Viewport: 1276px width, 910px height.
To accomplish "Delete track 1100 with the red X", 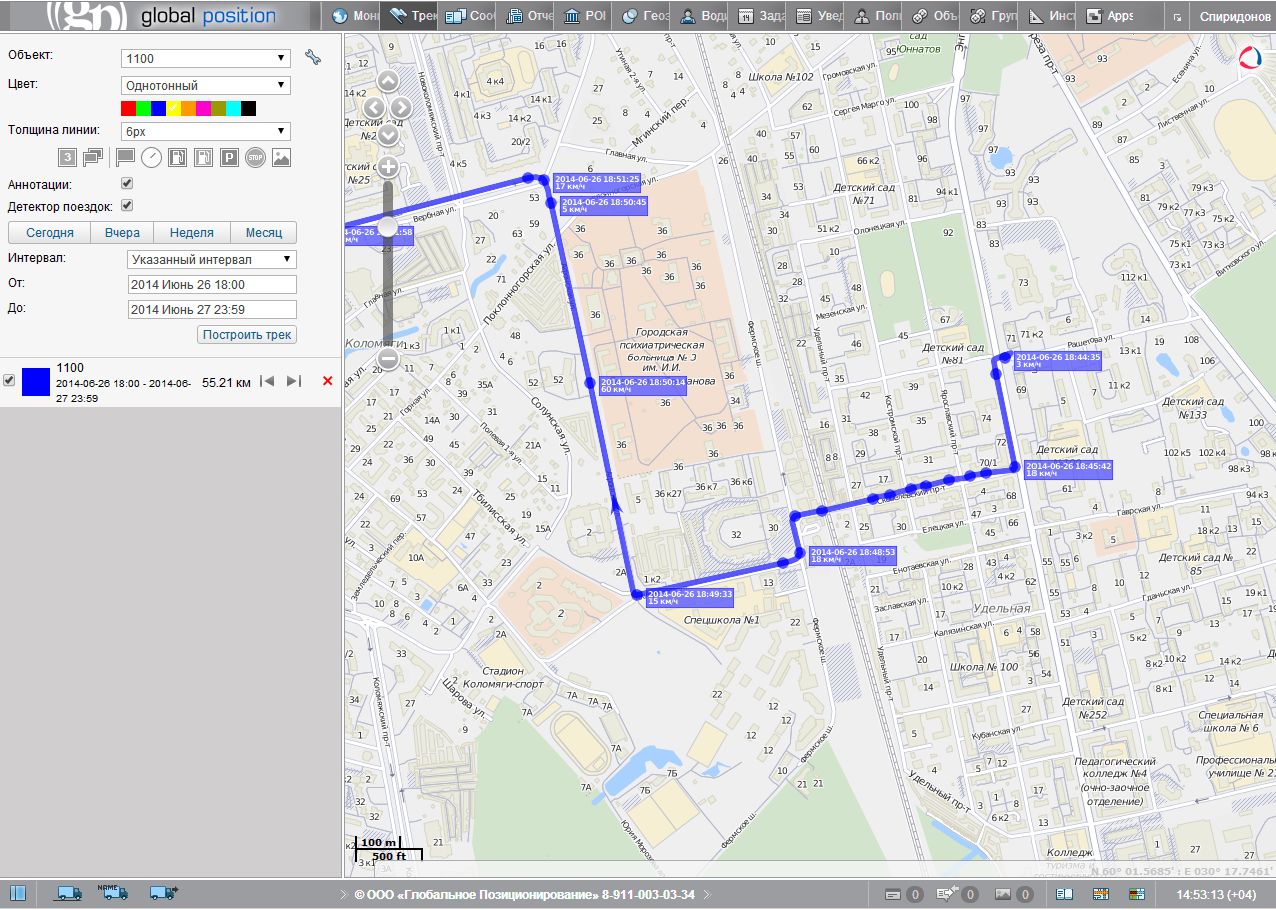I will [327, 381].
